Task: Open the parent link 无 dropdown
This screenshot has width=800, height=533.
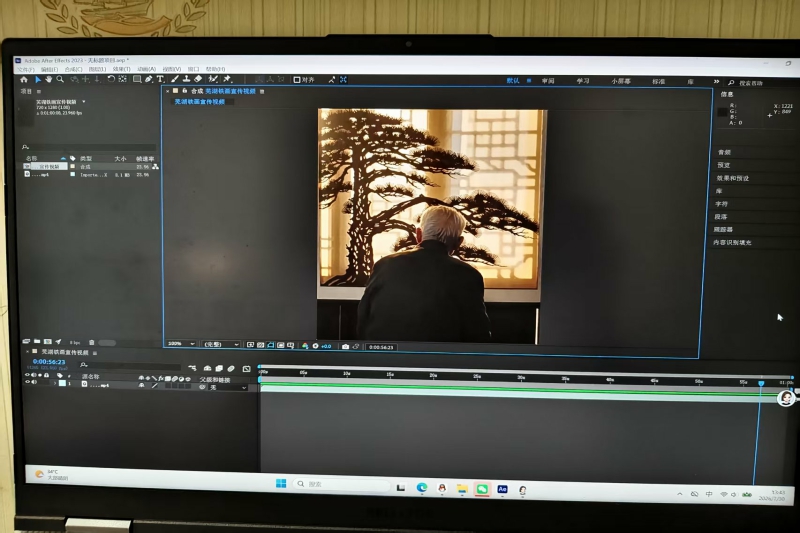Action: pos(228,388)
